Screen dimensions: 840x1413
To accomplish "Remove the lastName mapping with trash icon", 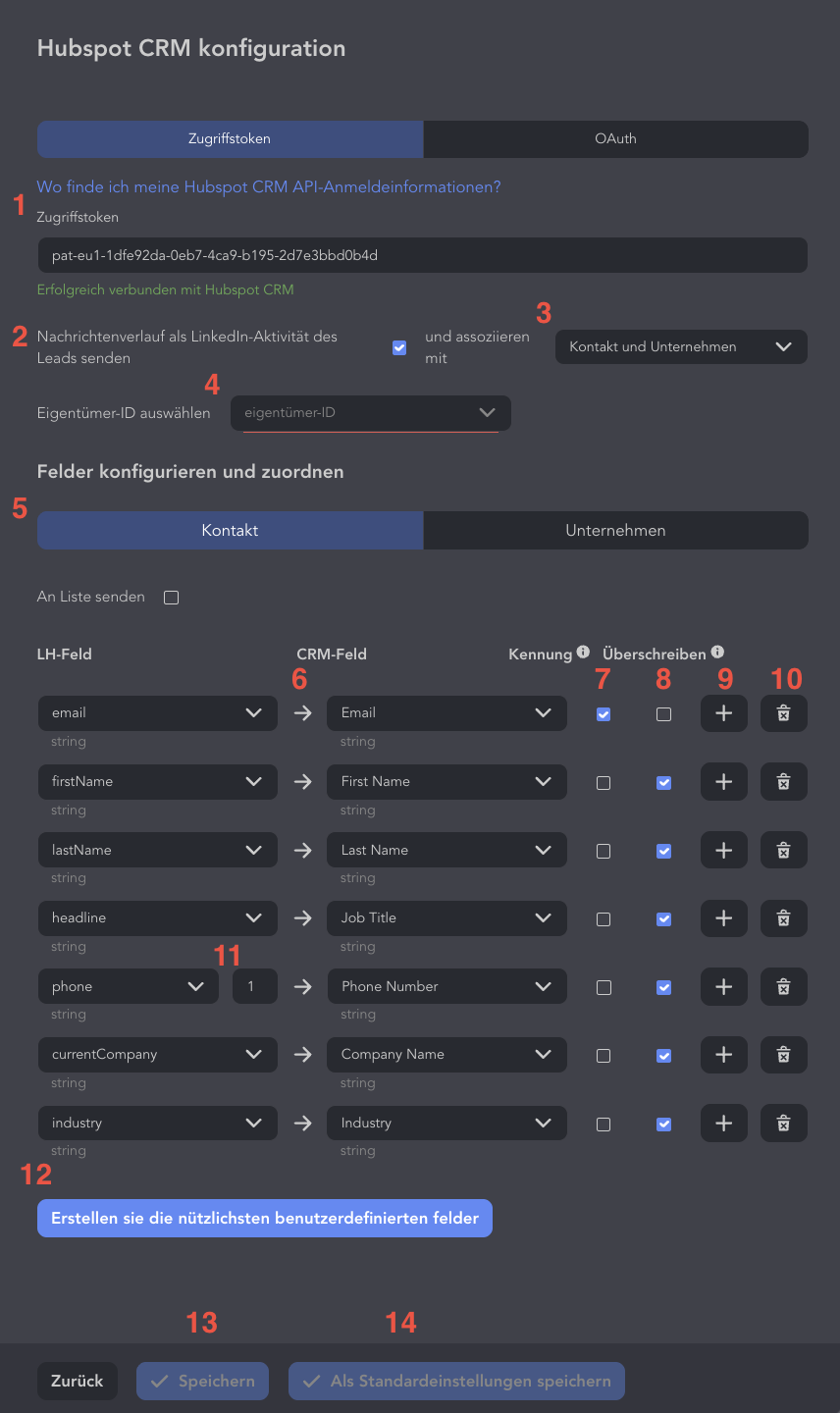I will 784,850.
